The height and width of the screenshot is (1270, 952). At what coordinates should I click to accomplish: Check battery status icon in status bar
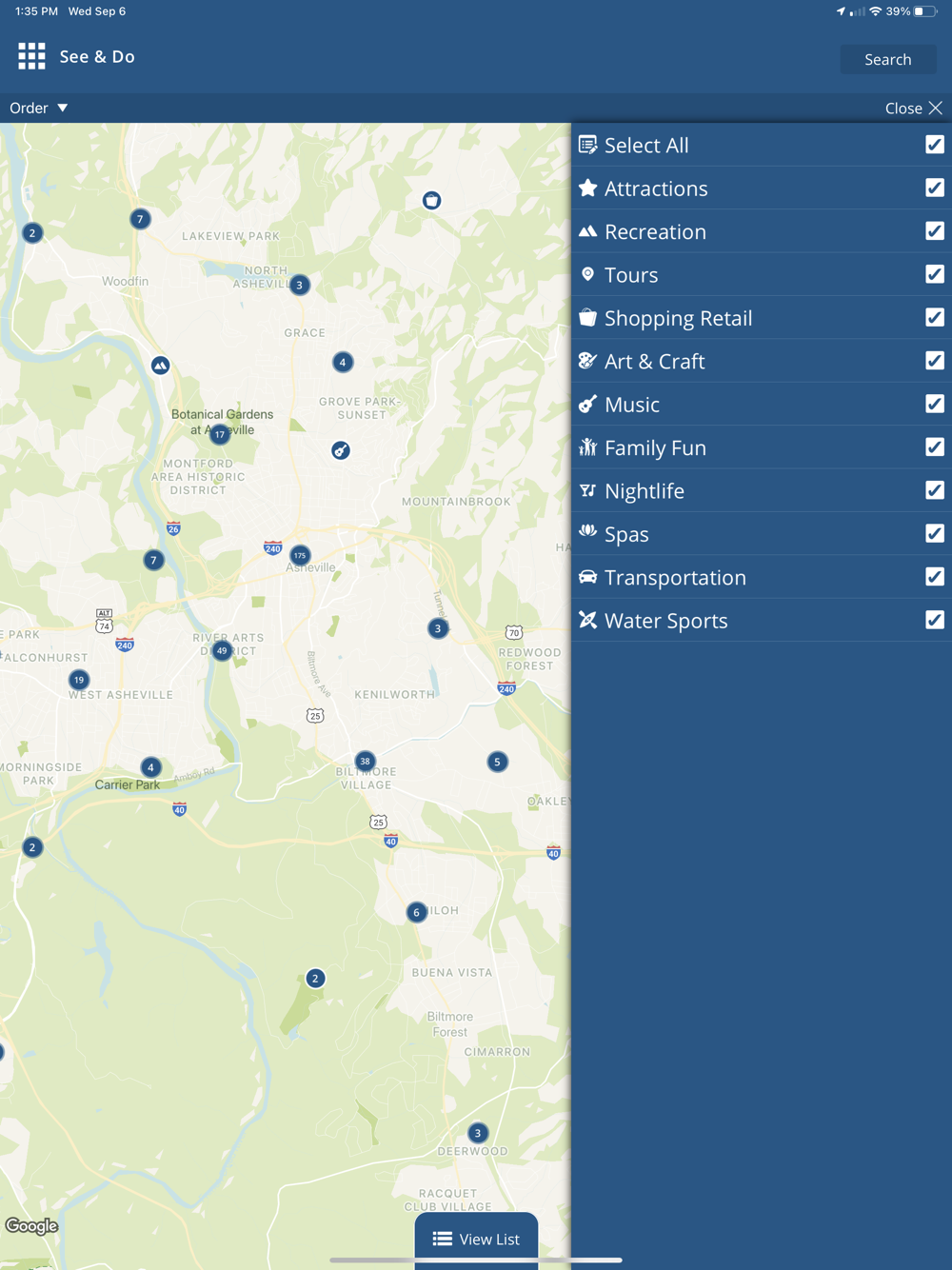click(925, 11)
